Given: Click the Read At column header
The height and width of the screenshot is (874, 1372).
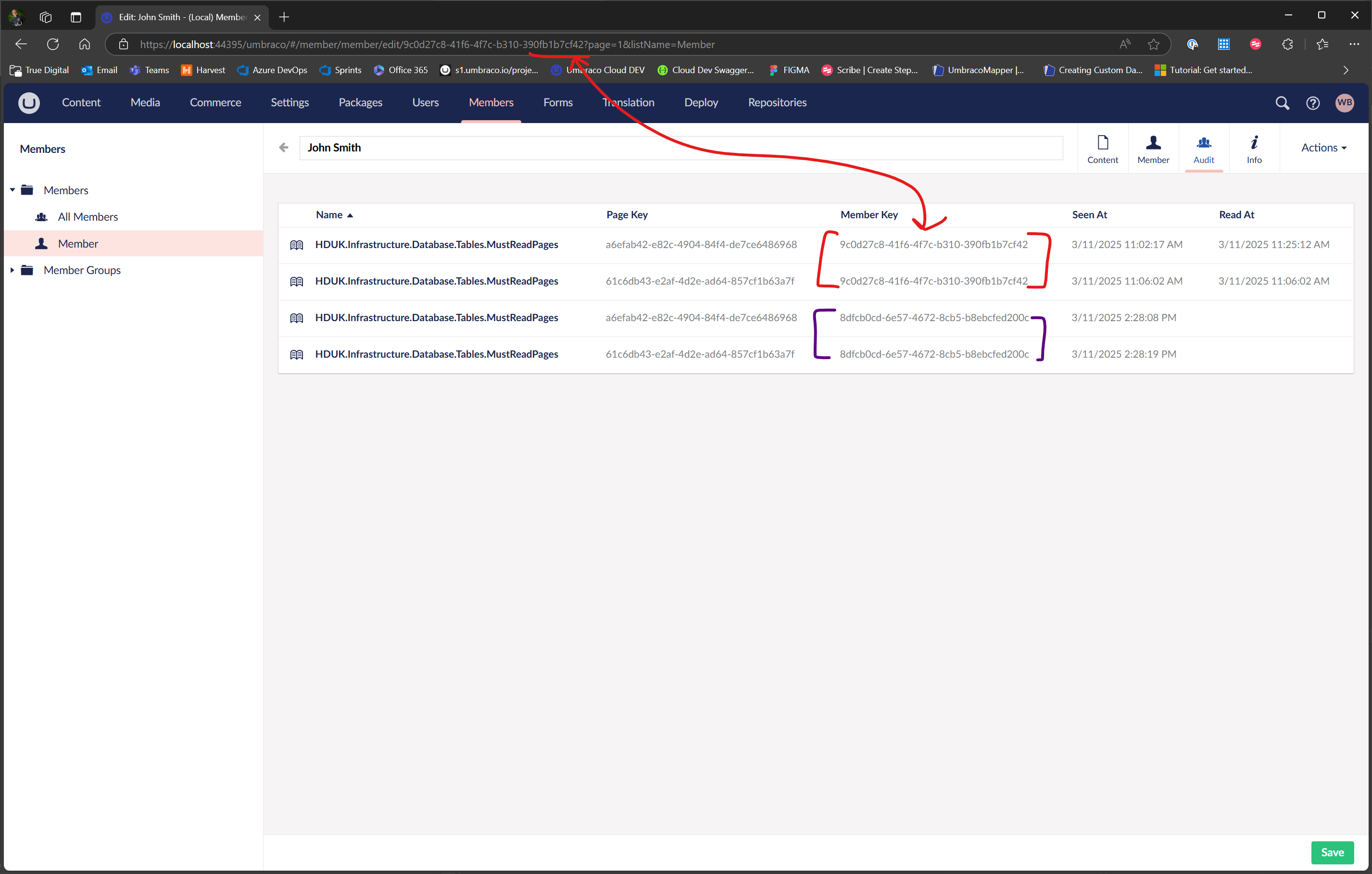Looking at the screenshot, I should [x=1236, y=215].
